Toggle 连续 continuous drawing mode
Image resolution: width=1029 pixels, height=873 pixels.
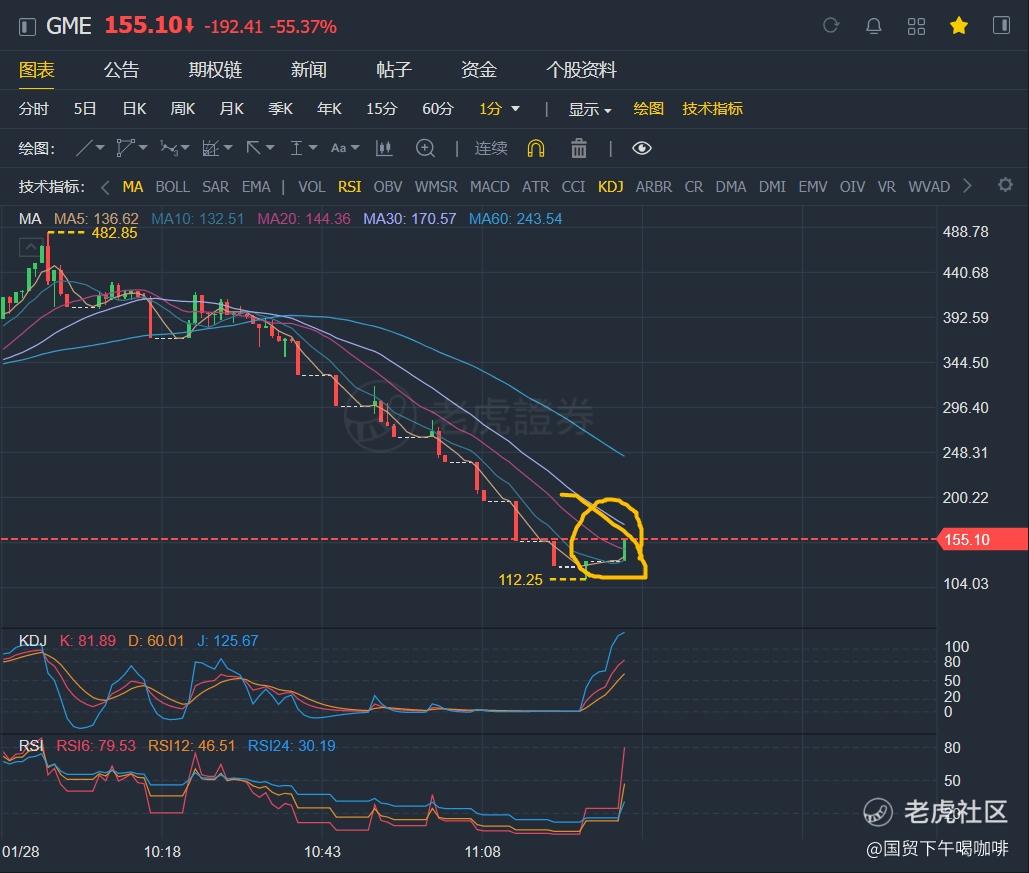[491, 148]
